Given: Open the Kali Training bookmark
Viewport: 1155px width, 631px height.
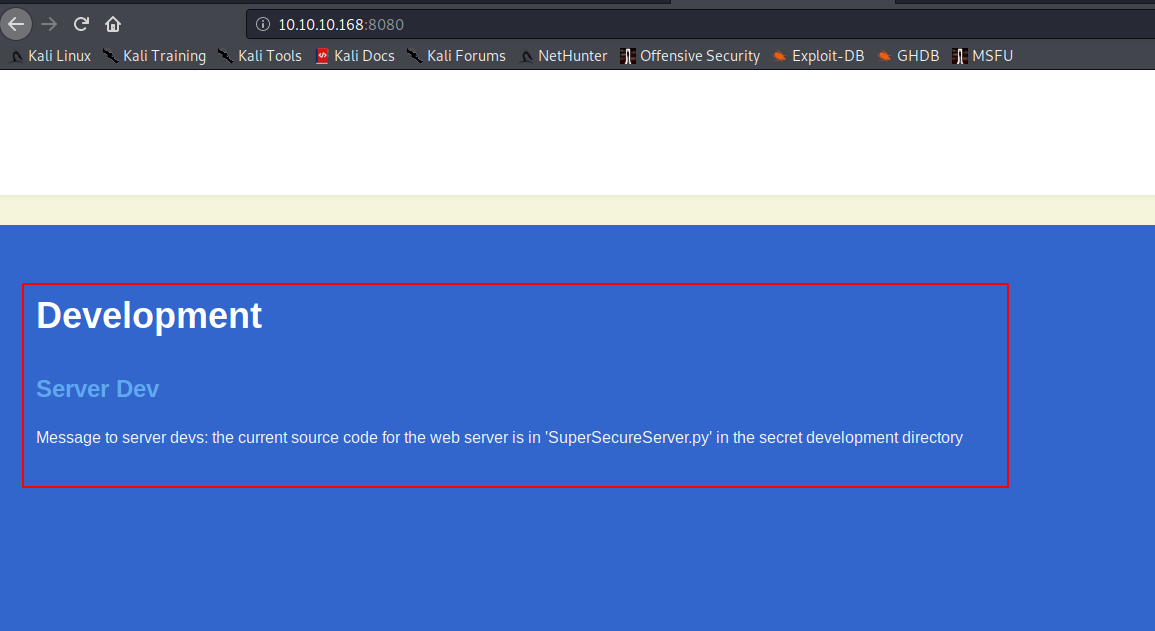Looking at the screenshot, I should (x=154, y=56).
